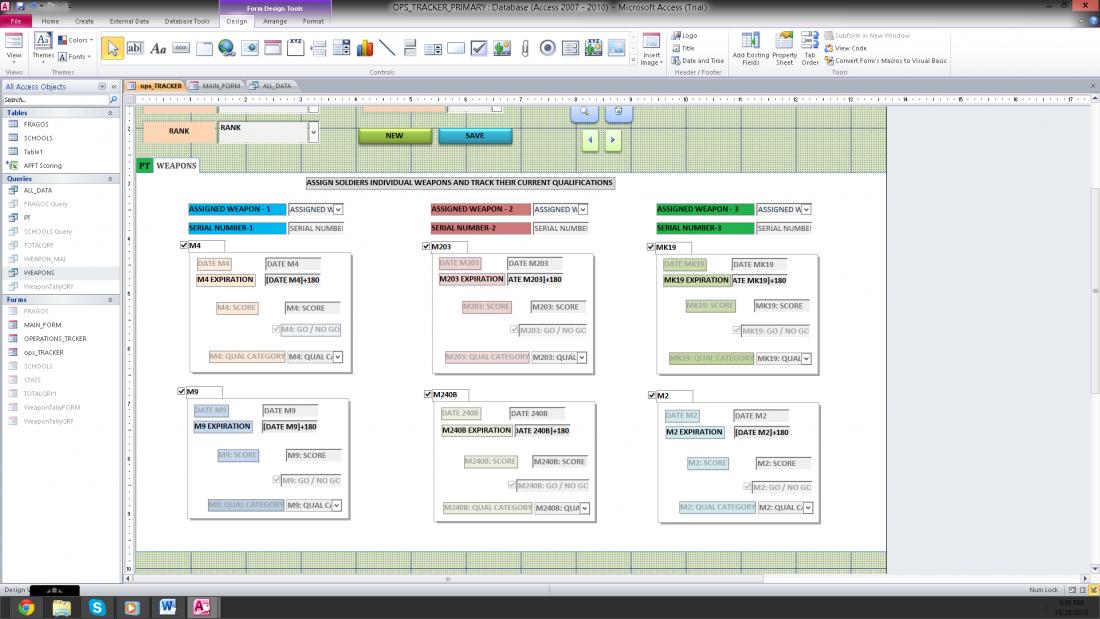The height and width of the screenshot is (619, 1100).
Task: Open Assigned Weapon 1 dropdown arrow
Action: click(338, 209)
